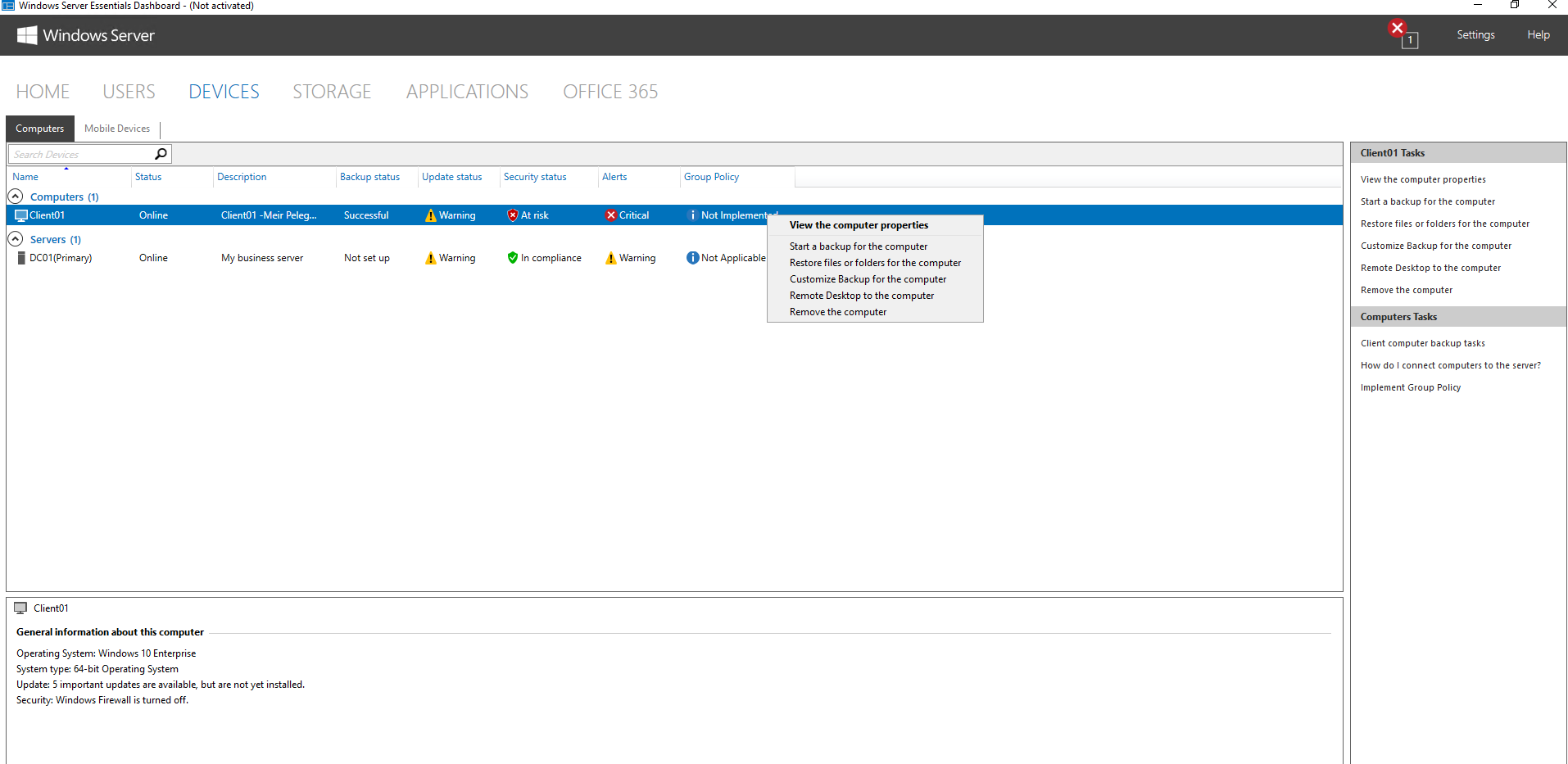The width and height of the screenshot is (1568, 764).
Task: Sort by the Alerts column header
Action: (x=614, y=177)
